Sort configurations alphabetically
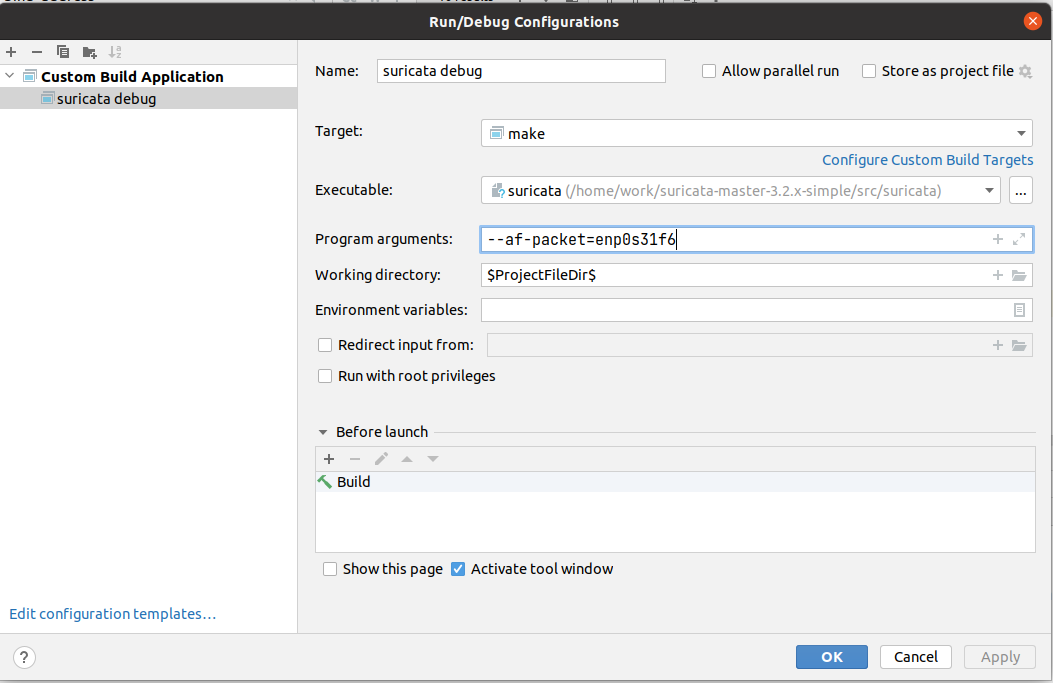 point(116,52)
